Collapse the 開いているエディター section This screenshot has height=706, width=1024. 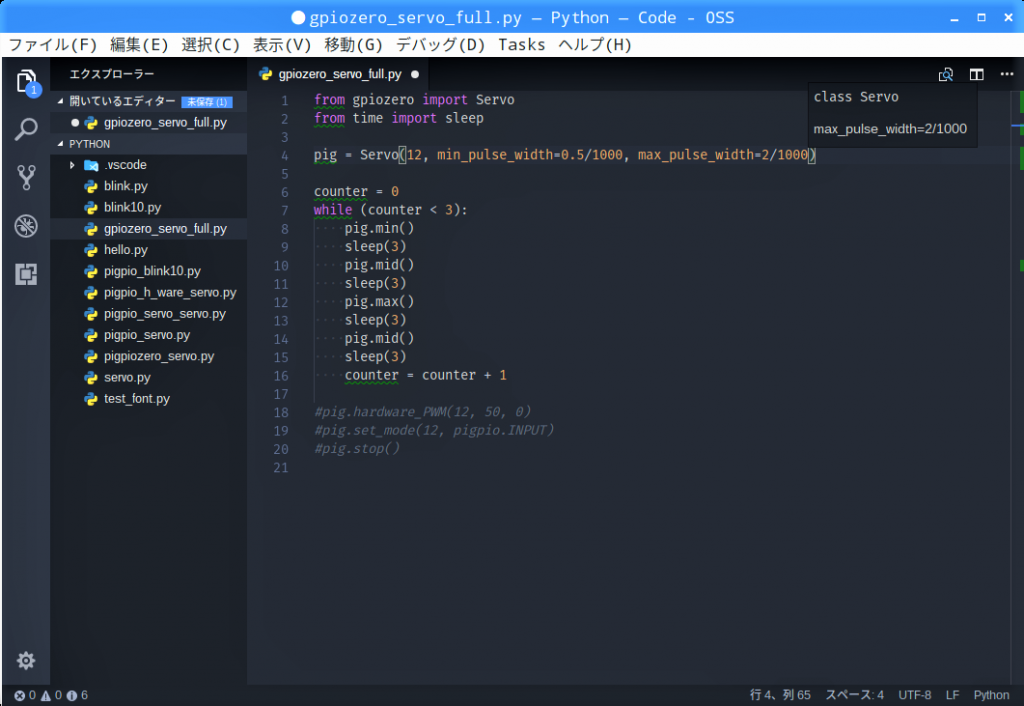[61, 101]
